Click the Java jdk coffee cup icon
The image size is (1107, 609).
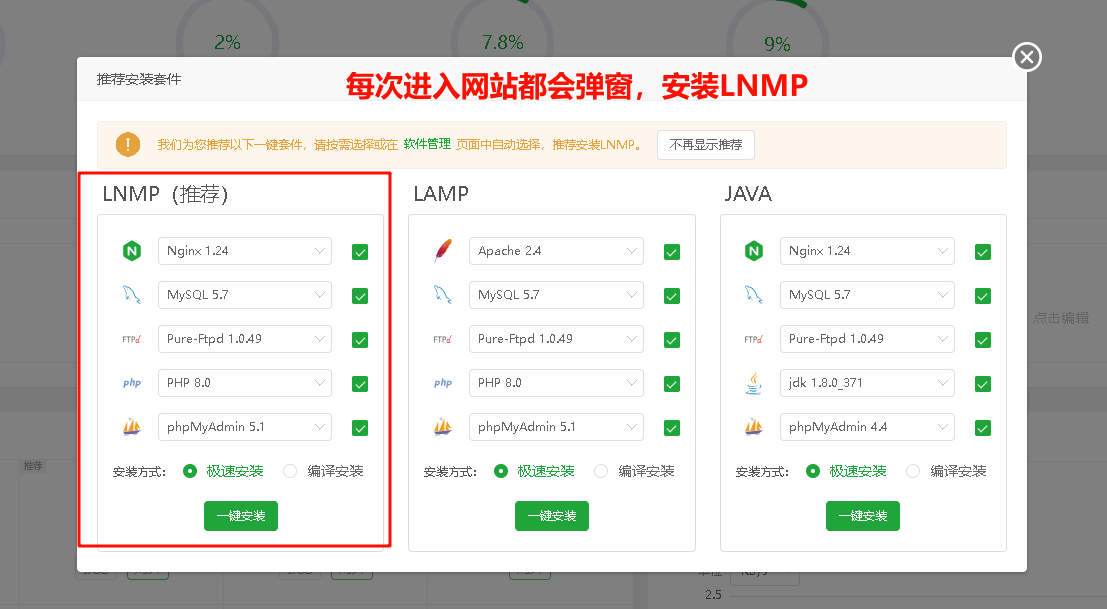tap(754, 383)
